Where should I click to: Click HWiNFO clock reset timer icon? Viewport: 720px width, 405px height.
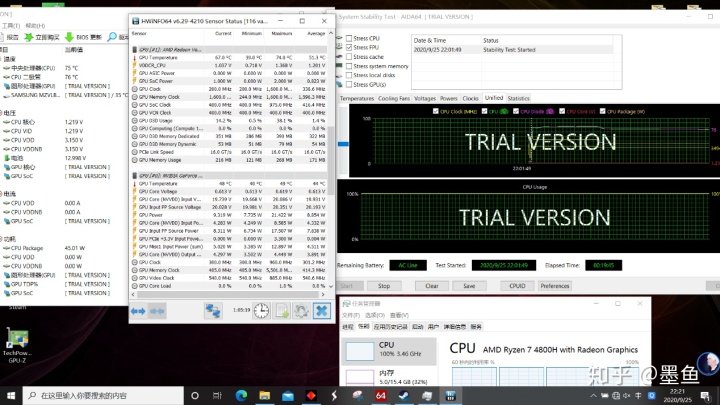click(x=261, y=311)
